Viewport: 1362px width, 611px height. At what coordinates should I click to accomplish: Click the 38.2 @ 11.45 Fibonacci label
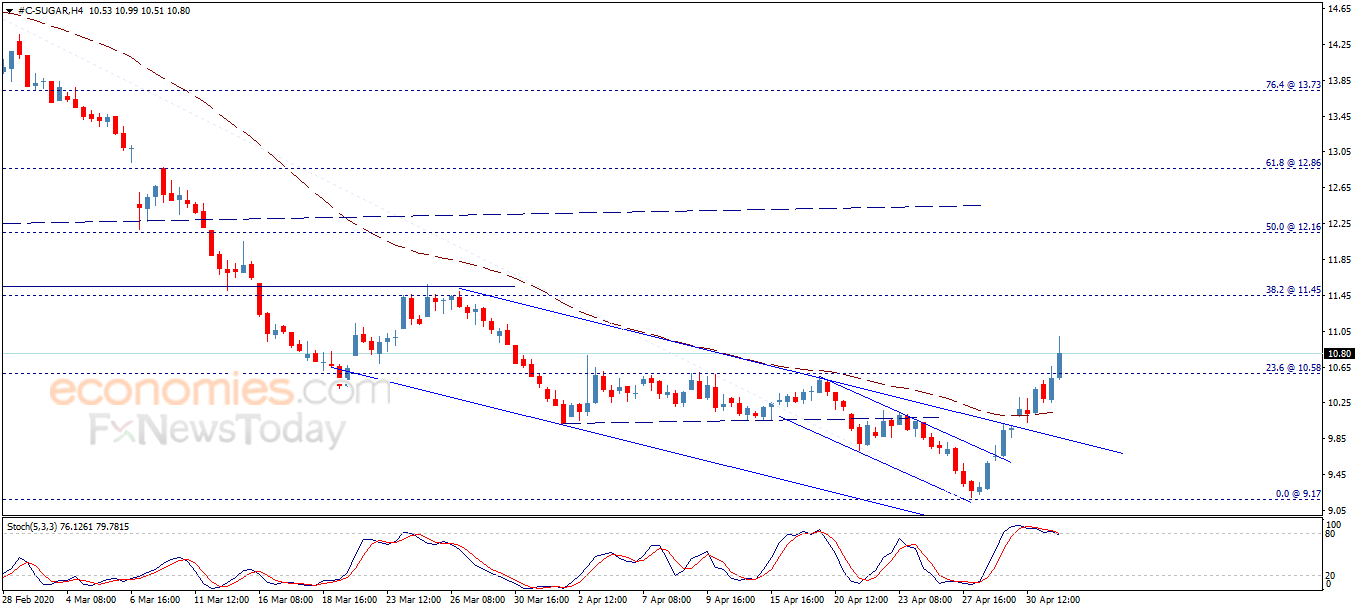tap(1293, 290)
